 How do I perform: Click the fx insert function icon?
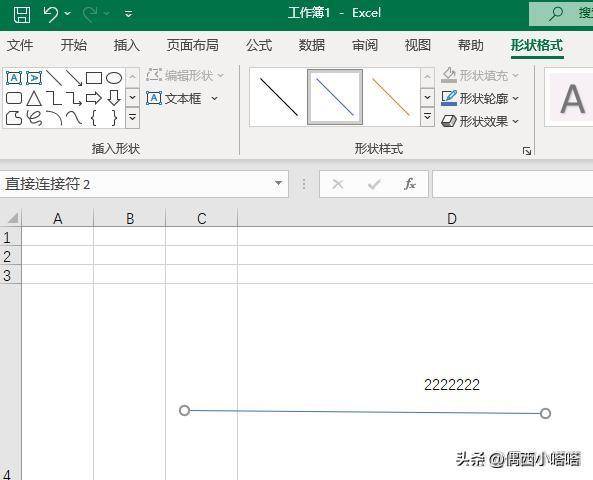(410, 184)
